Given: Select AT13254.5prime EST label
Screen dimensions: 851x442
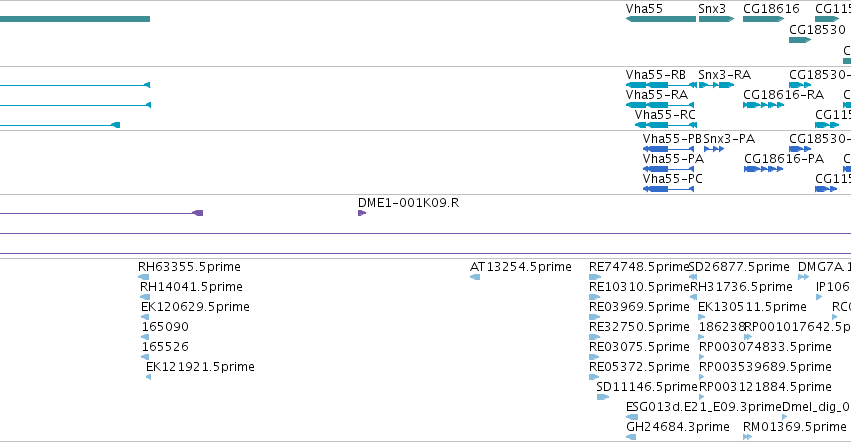Looking at the screenshot, I should pyautogui.click(x=520, y=267).
